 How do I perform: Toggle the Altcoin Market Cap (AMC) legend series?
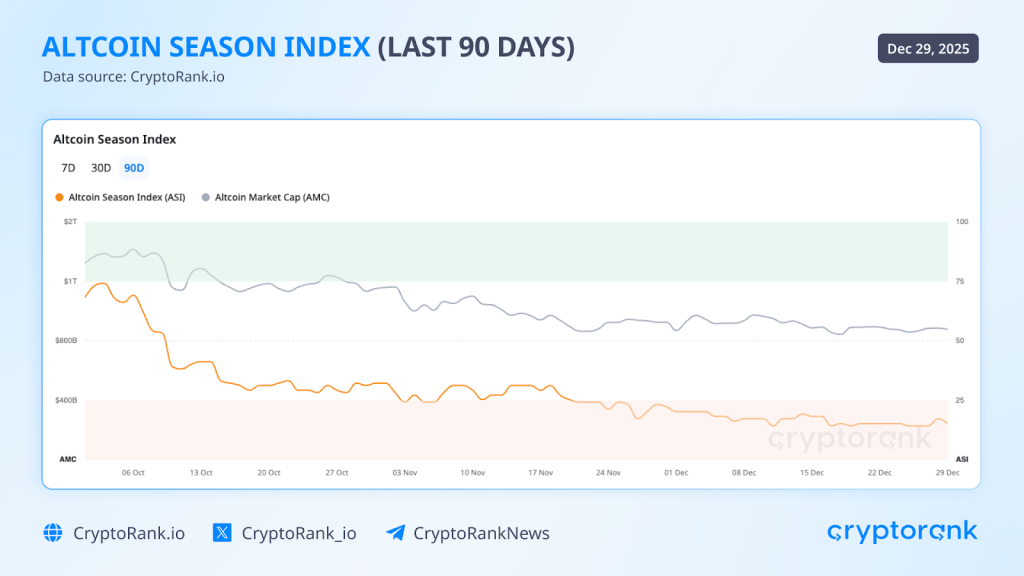click(x=267, y=197)
